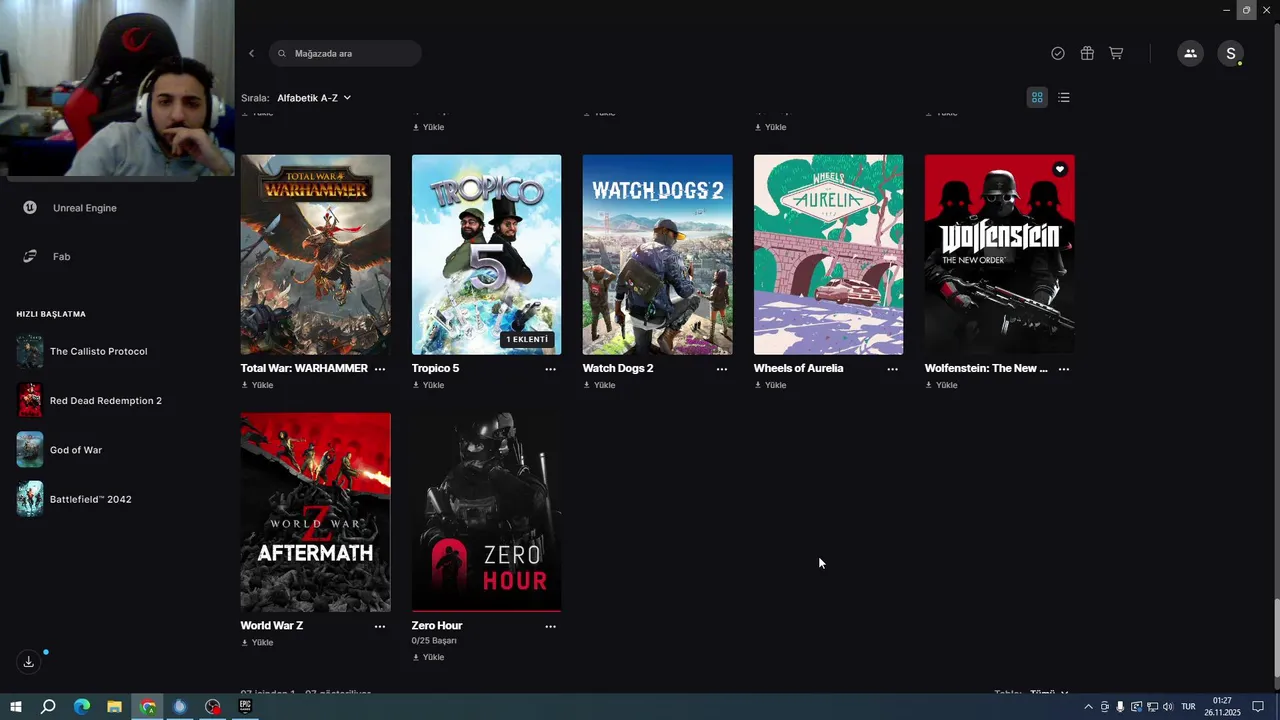Open File Explorer from taskbar
The image size is (1280, 720).
(114, 707)
